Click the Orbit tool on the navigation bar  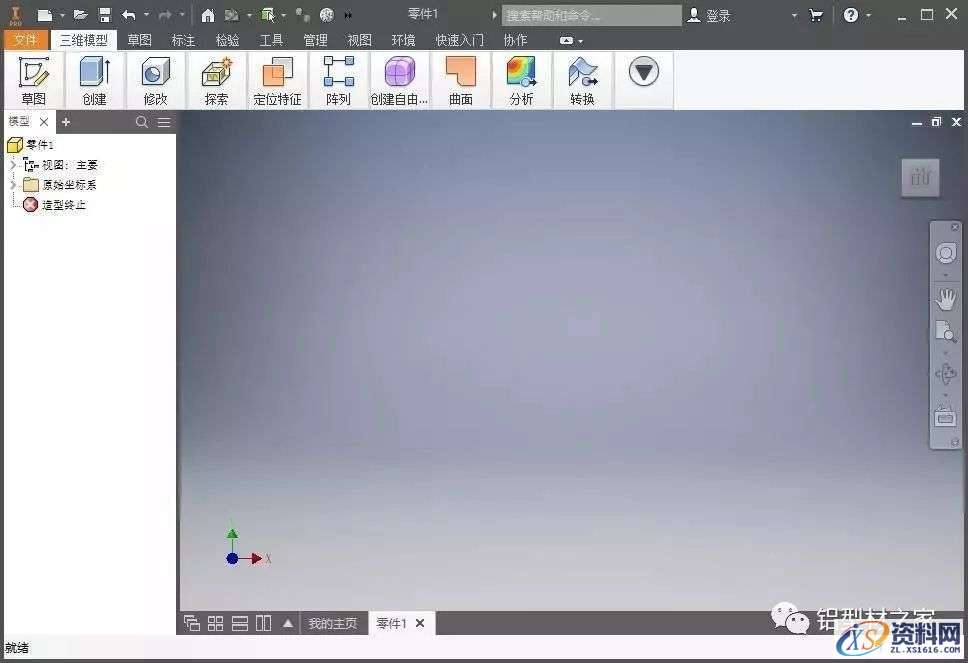(946, 373)
